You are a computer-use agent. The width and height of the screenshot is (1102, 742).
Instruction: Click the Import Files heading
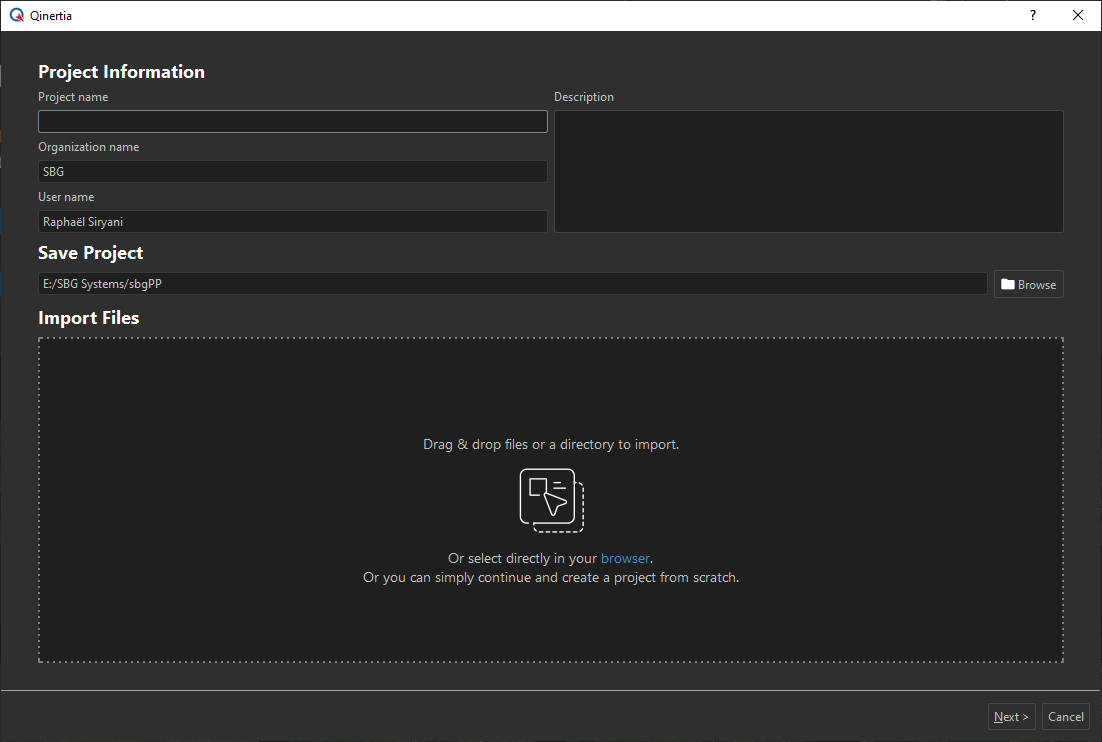(x=89, y=318)
